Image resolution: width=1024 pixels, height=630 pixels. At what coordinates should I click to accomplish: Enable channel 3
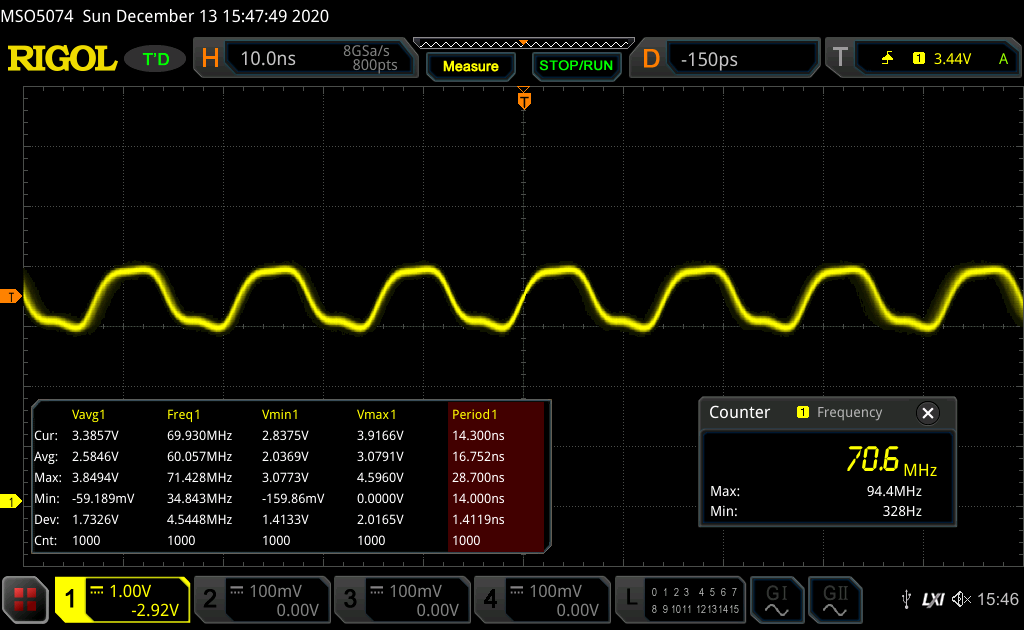click(x=400, y=599)
